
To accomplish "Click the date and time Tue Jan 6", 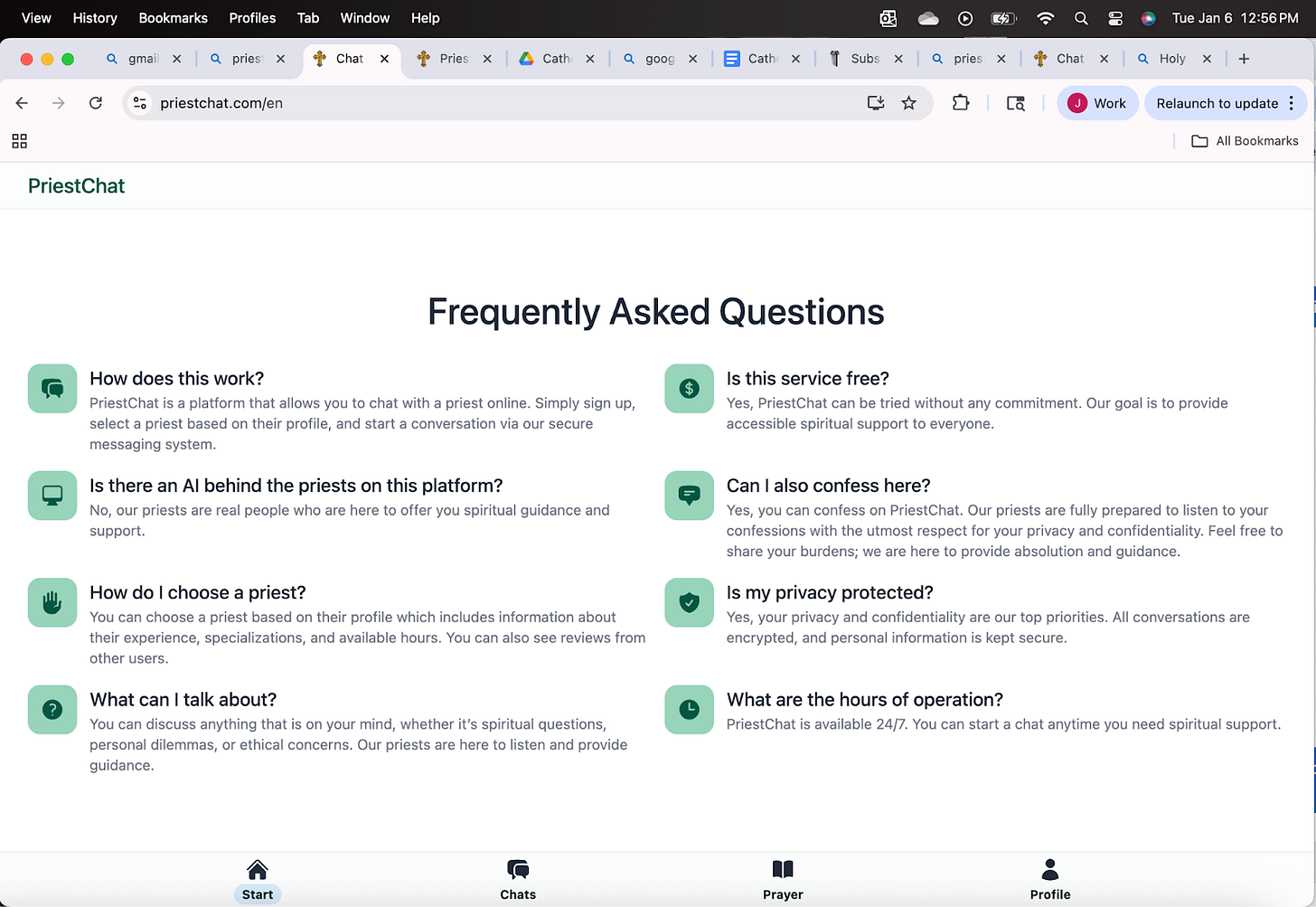I will 1235,18.
